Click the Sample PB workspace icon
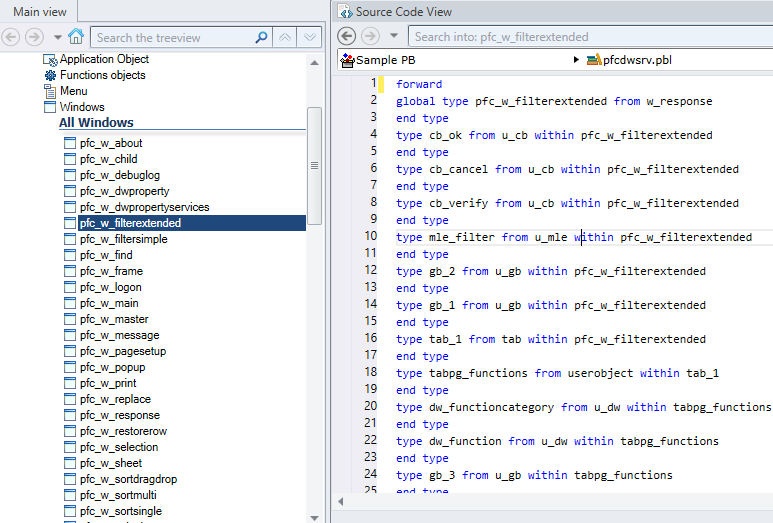The image size is (773, 523). coord(348,60)
